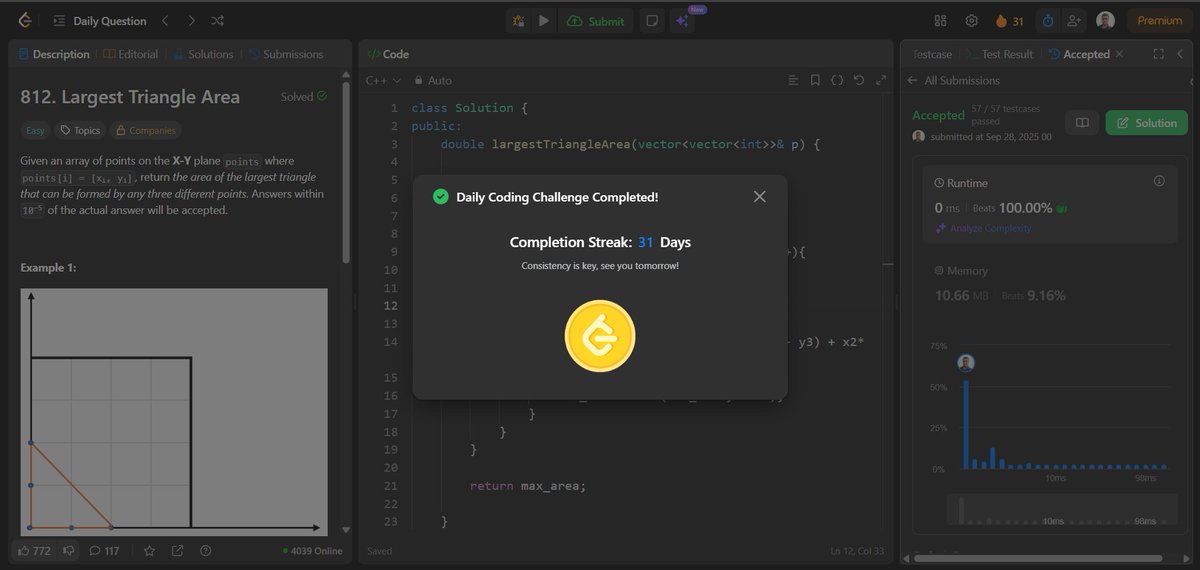
Task: Open the layout grid icon
Action: click(x=940, y=20)
